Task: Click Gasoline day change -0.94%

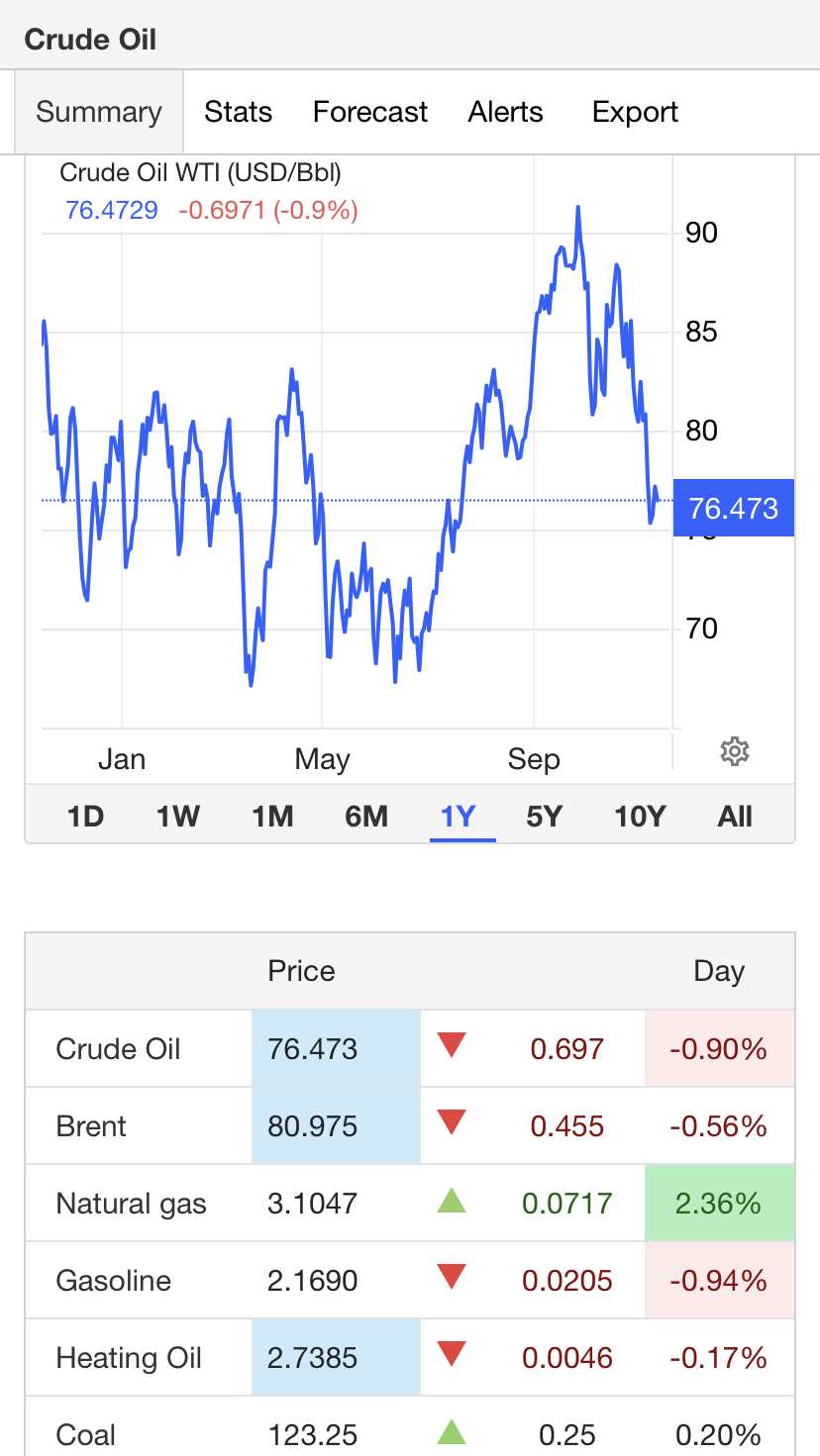Action: point(719,1281)
